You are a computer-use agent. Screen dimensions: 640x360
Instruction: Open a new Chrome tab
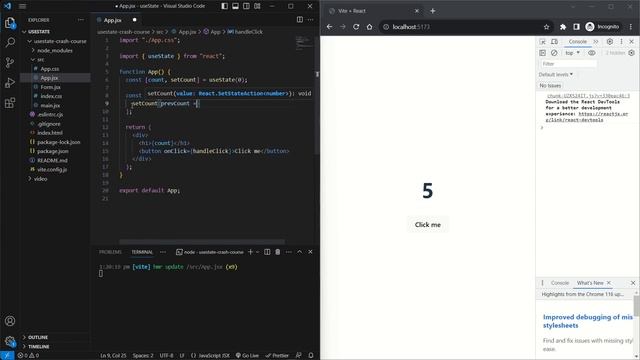click(x=433, y=11)
